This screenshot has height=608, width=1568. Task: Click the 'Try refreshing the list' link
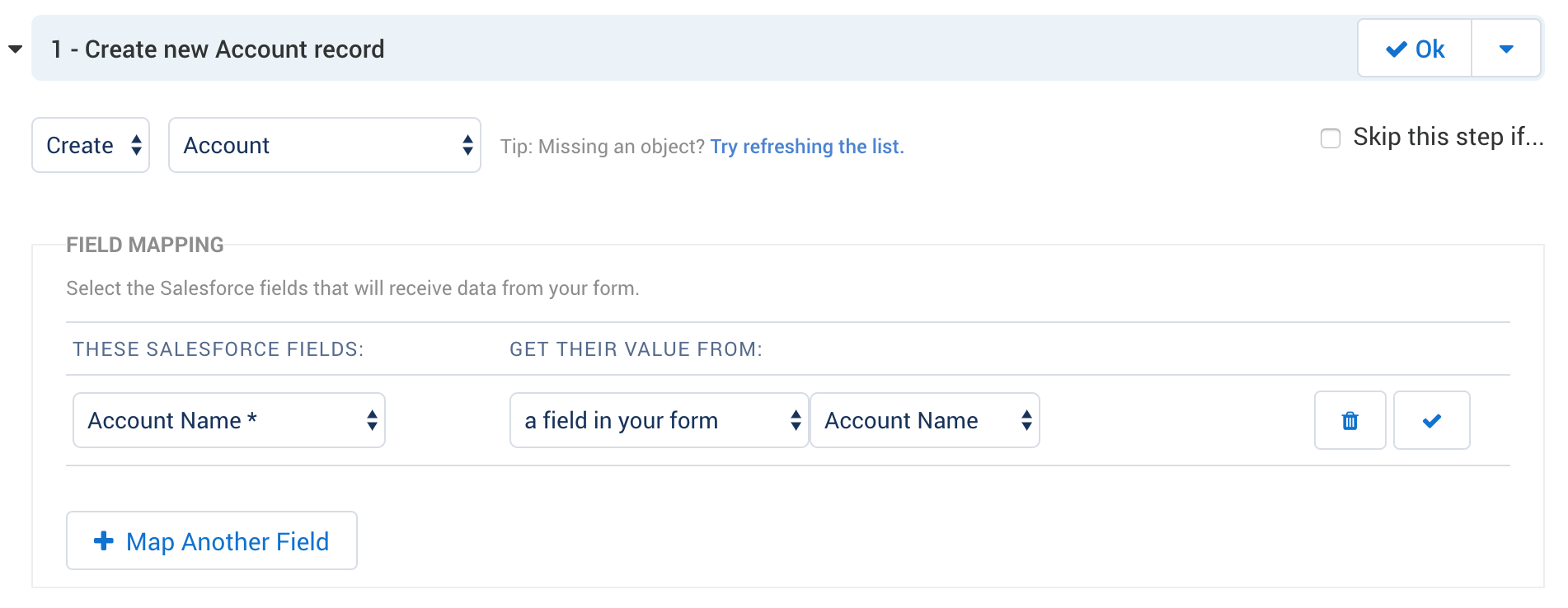[807, 147]
